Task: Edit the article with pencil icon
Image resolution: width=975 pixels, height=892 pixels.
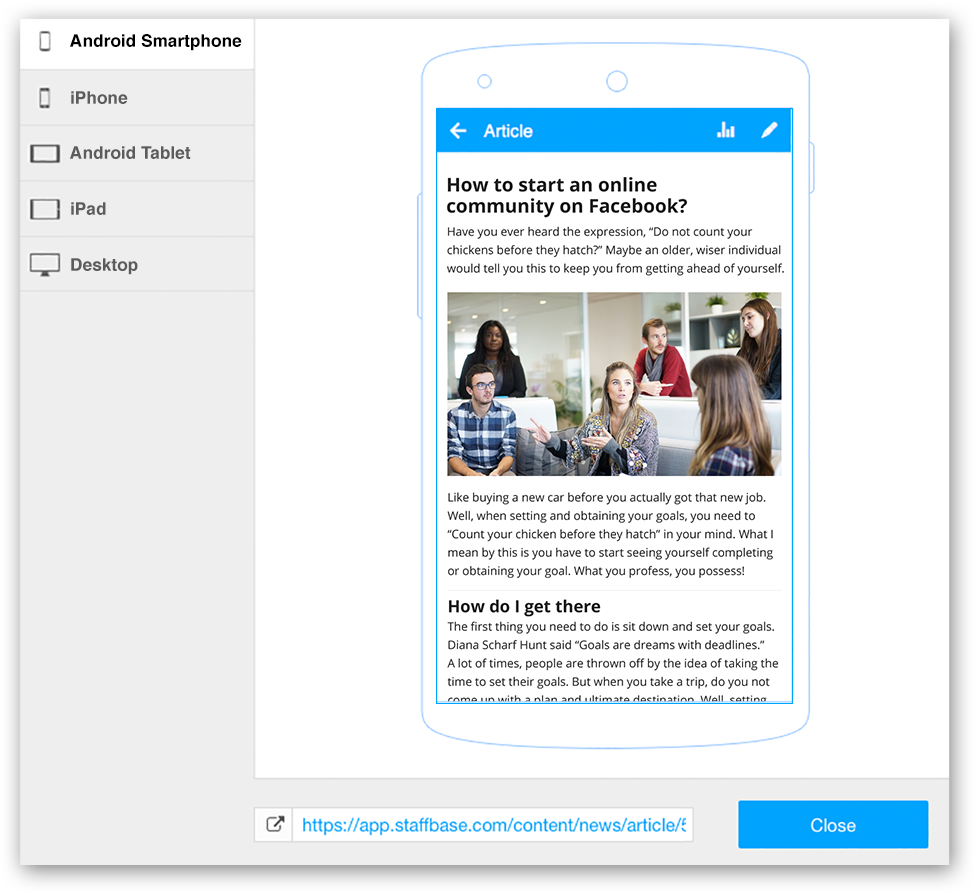Action: 769,130
